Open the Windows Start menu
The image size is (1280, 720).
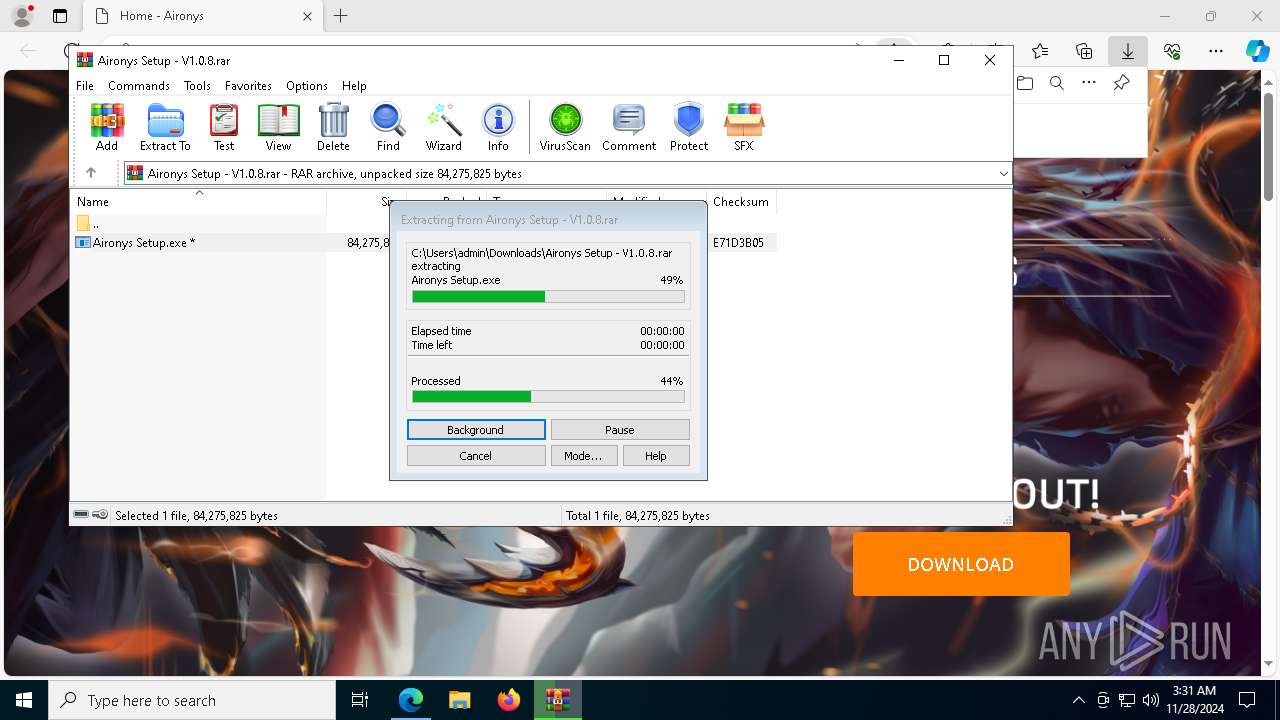point(24,700)
